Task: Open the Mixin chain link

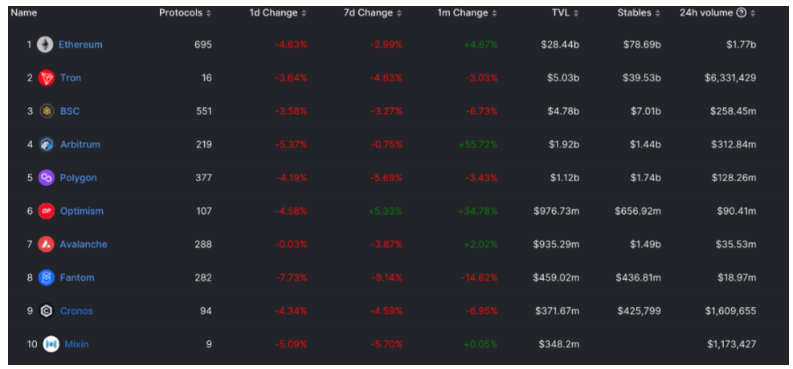Action: (x=77, y=344)
